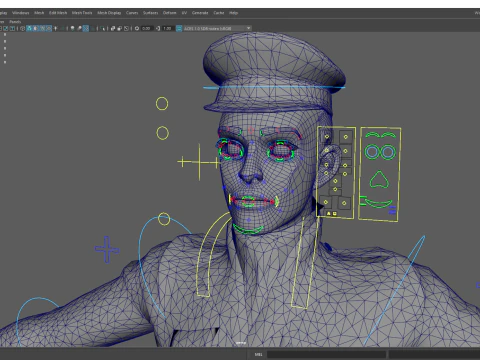Click the light bulb use-all-lights icon

tap(72, 28)
